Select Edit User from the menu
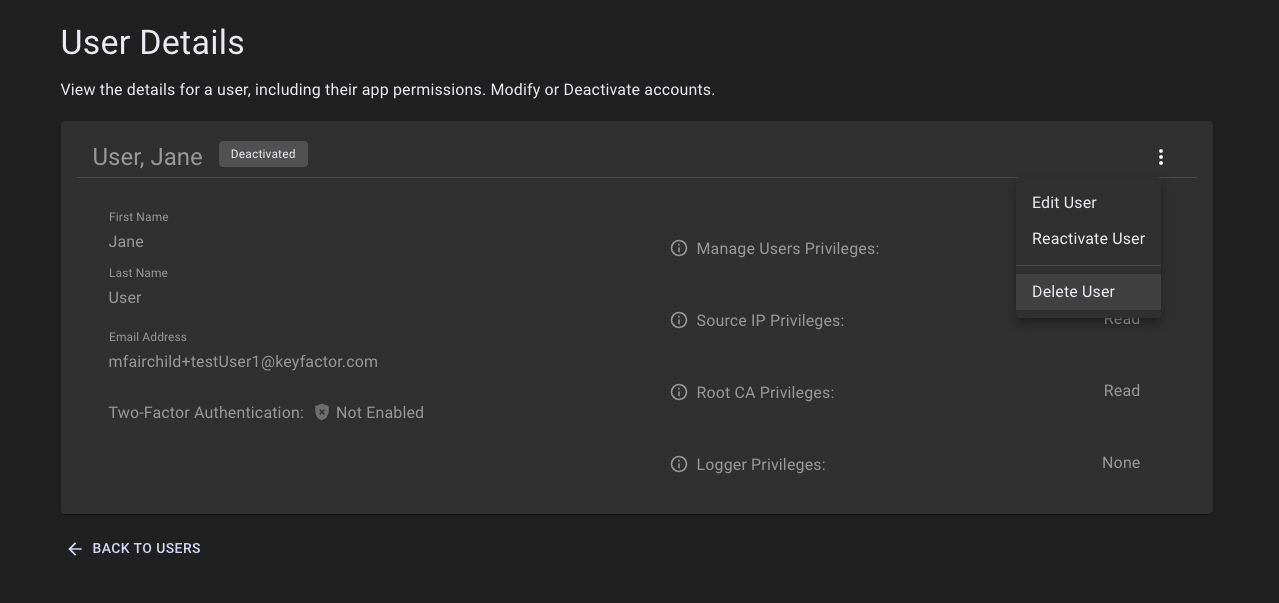The height and width of the screenshot is (603, 1279). click(x=1064, y=202)
